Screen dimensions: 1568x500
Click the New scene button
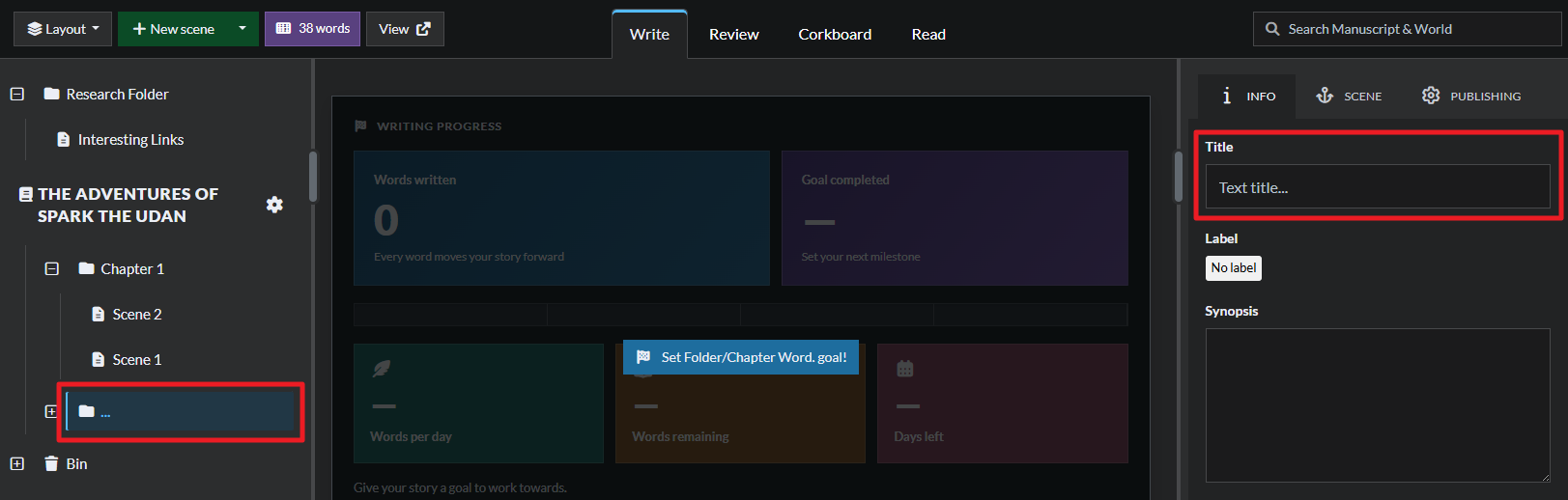coord(173,29)
